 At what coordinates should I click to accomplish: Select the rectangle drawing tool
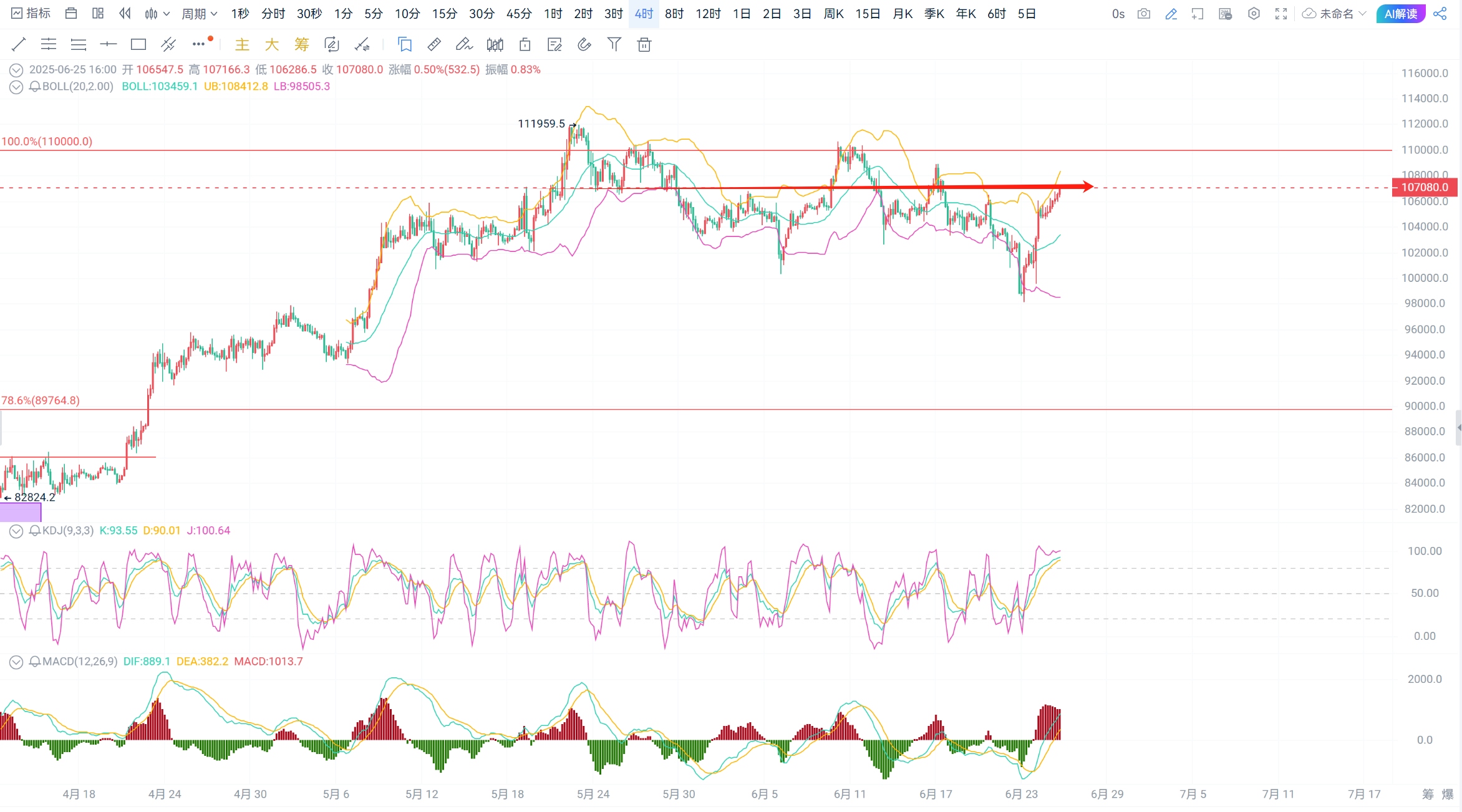138,44
